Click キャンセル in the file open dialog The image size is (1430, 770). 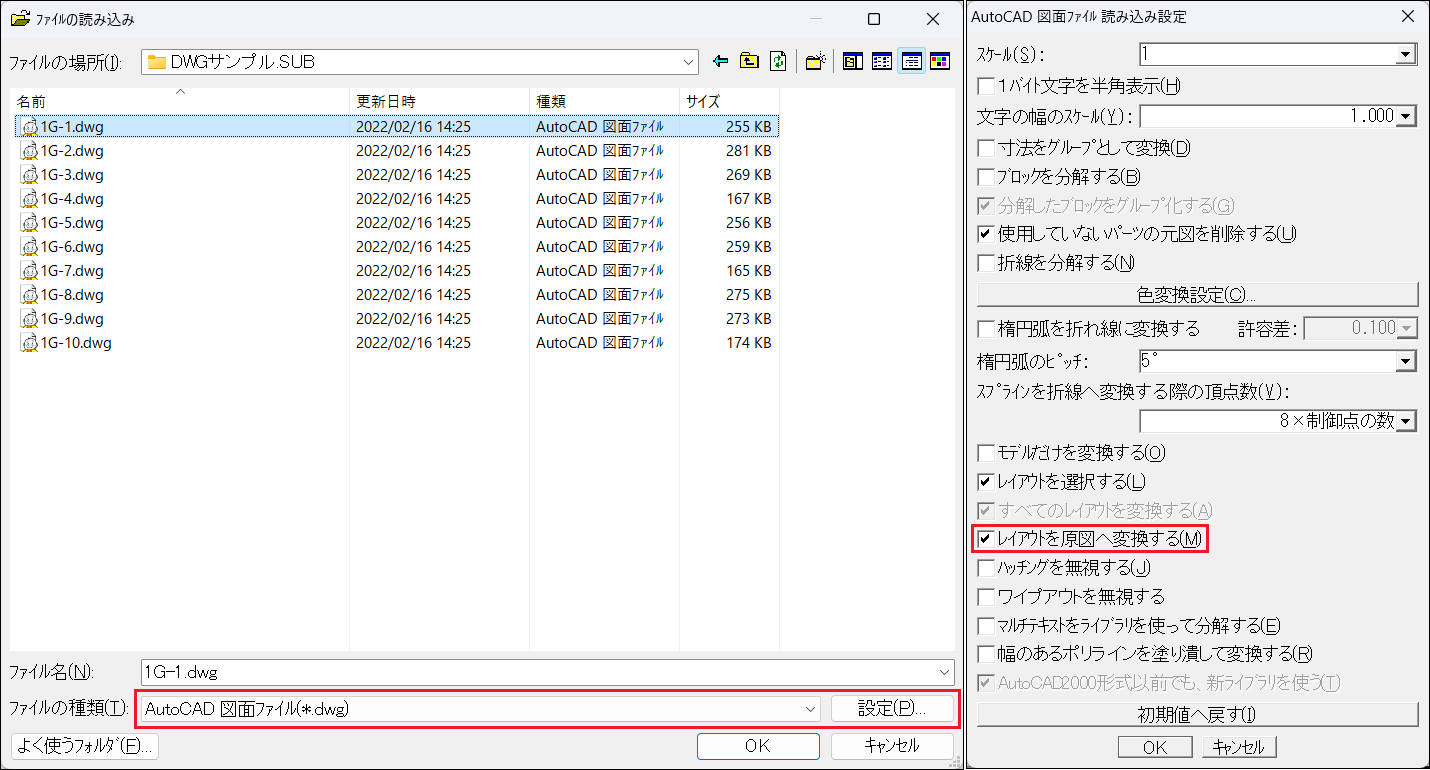[x=892, y=746]
